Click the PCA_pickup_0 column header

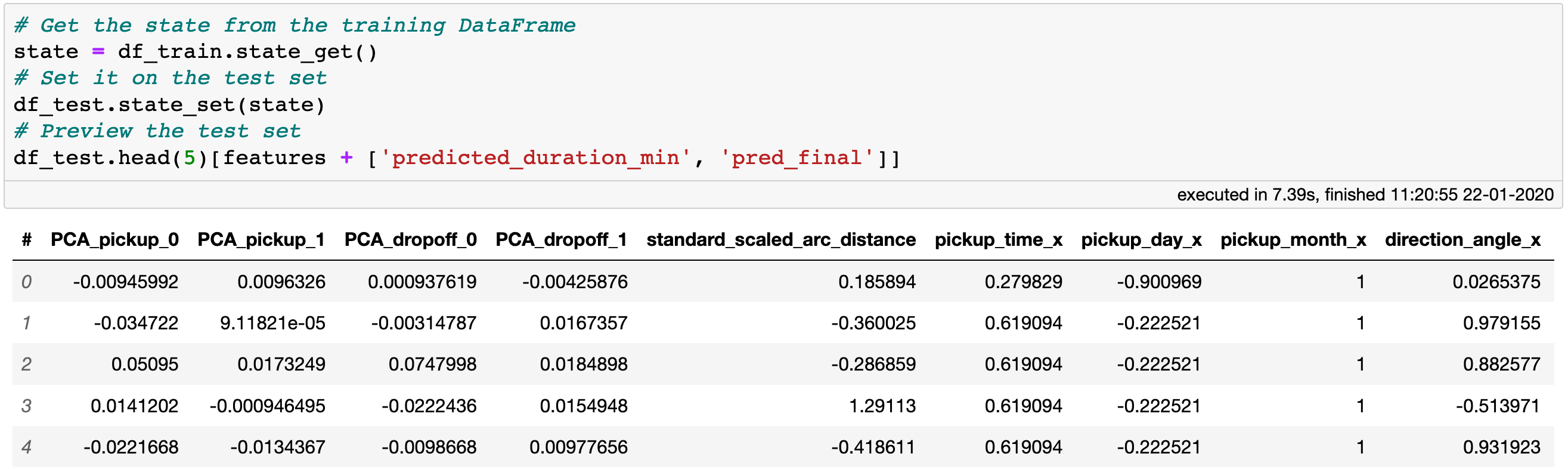tap(114, 240)
